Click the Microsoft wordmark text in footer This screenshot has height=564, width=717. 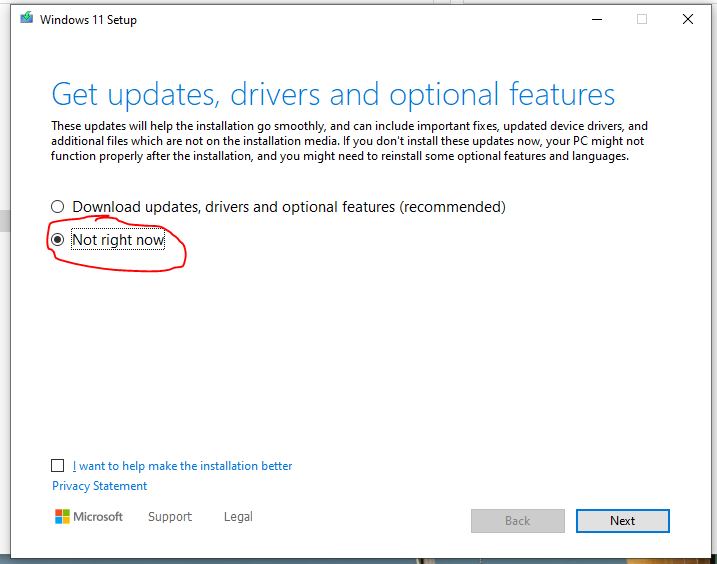coord(99,517)
